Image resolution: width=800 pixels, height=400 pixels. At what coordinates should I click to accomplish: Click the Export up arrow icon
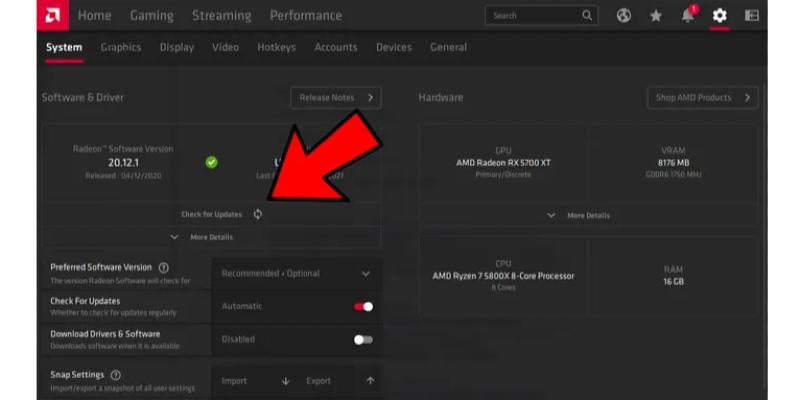click(370, 381)
